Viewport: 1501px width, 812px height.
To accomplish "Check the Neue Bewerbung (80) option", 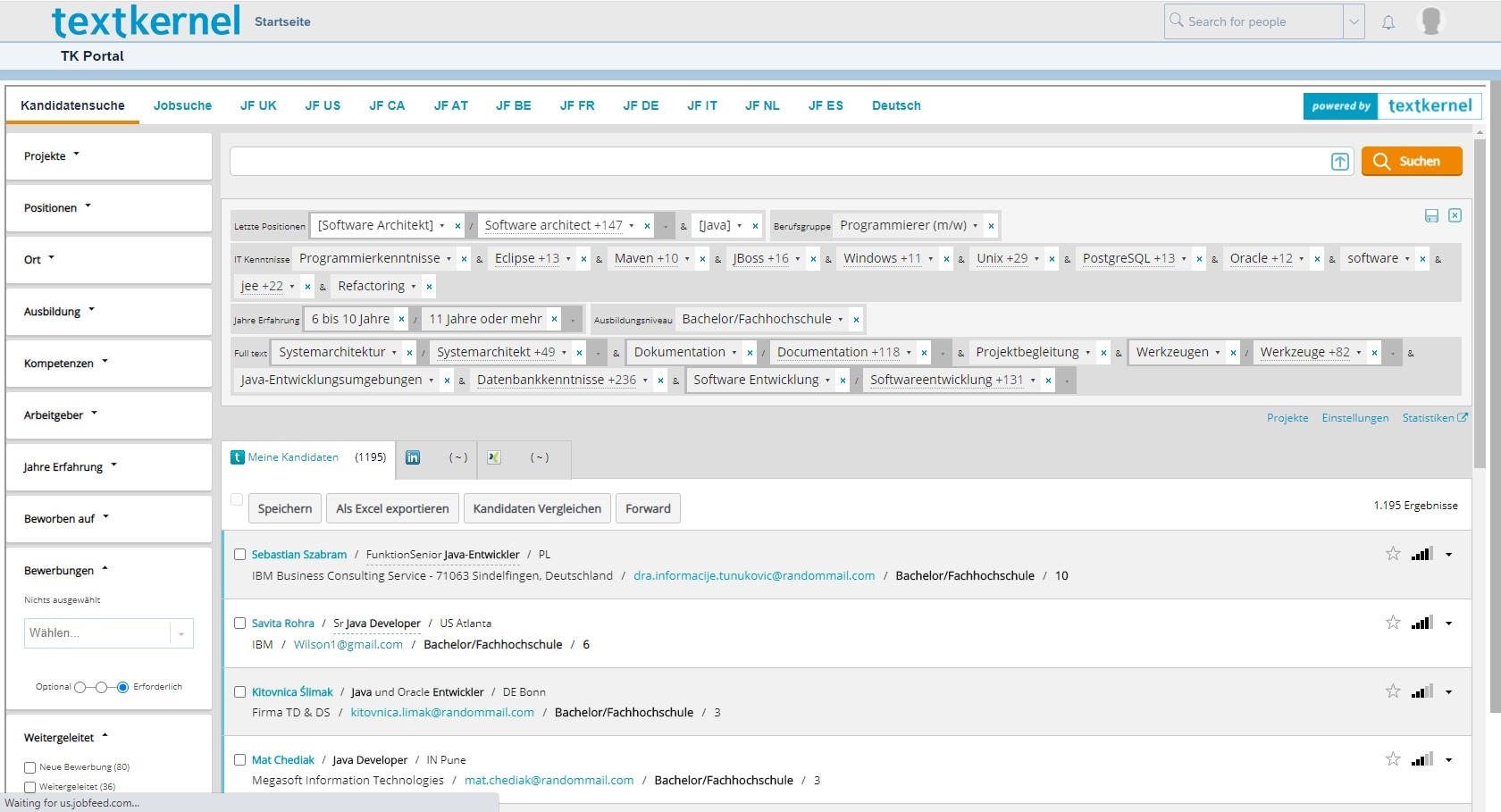I will pyautogui.click(x=30, y=767).
